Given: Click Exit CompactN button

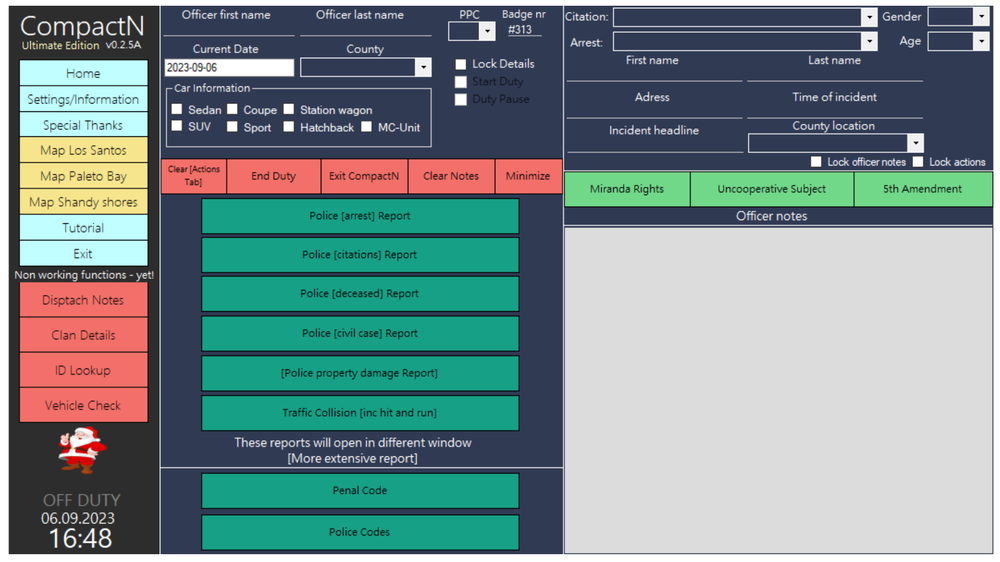Looking at the screenshot, I should pos(364,176).
